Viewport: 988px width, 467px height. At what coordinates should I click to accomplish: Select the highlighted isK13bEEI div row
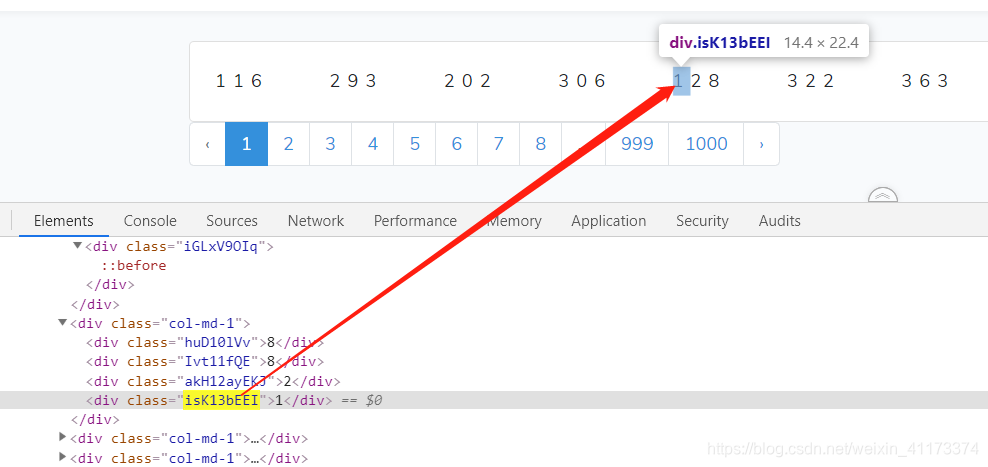494,400
